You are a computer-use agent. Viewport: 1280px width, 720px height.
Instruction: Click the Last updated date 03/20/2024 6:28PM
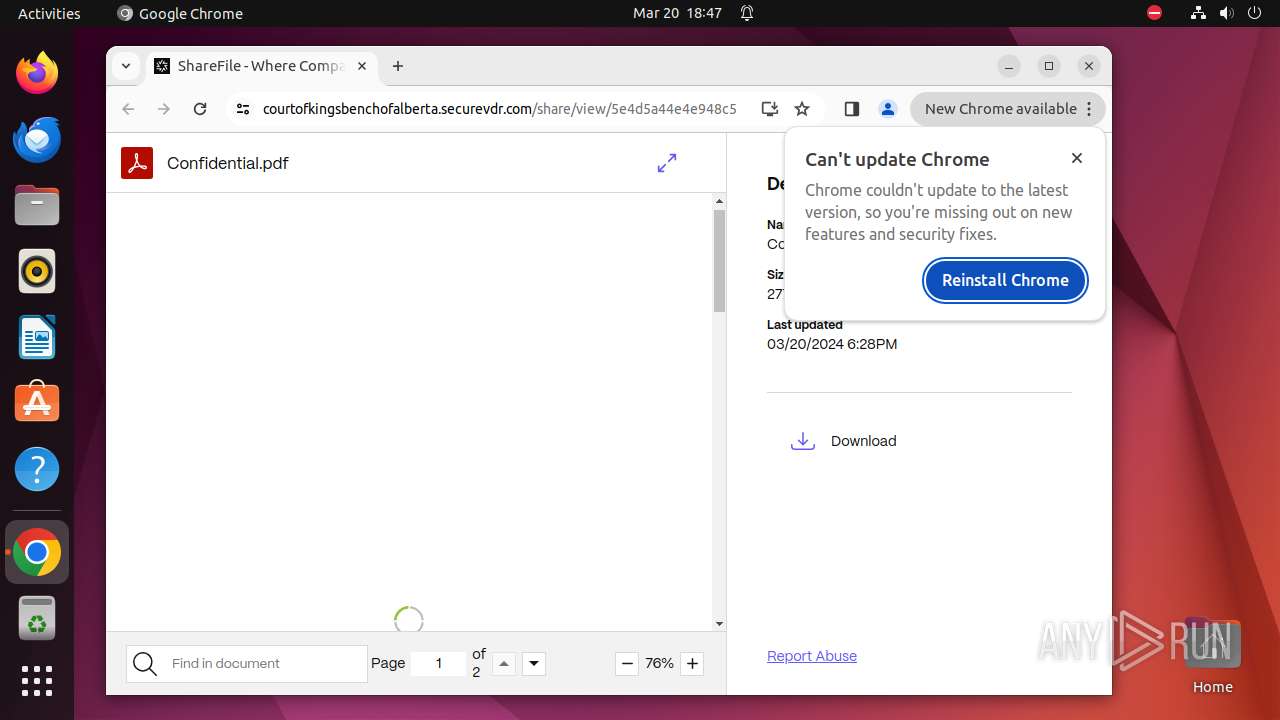point(832,344)
